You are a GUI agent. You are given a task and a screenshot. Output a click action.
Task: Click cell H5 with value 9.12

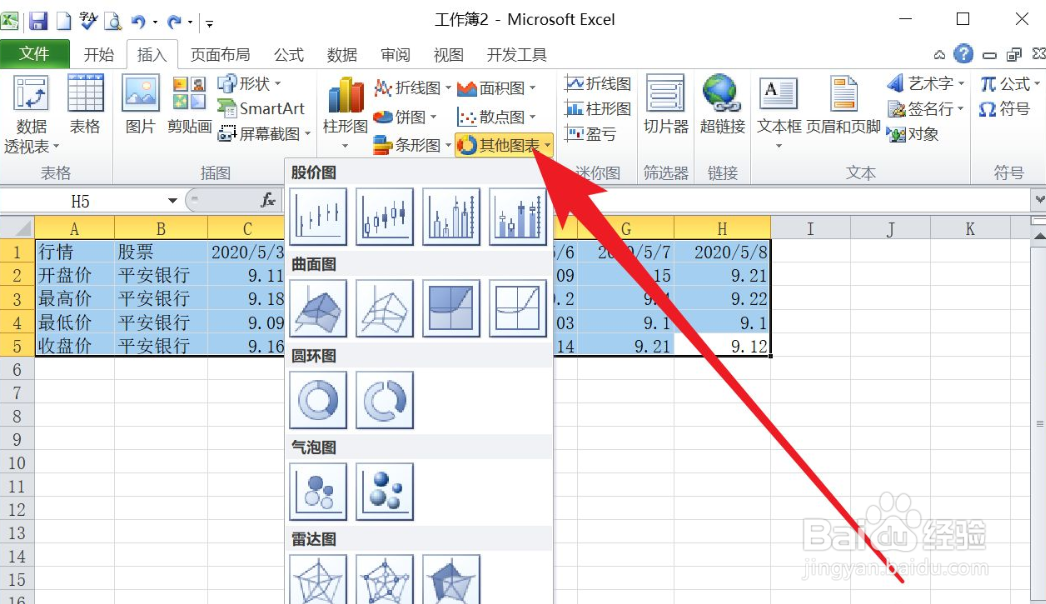[722, 346]
